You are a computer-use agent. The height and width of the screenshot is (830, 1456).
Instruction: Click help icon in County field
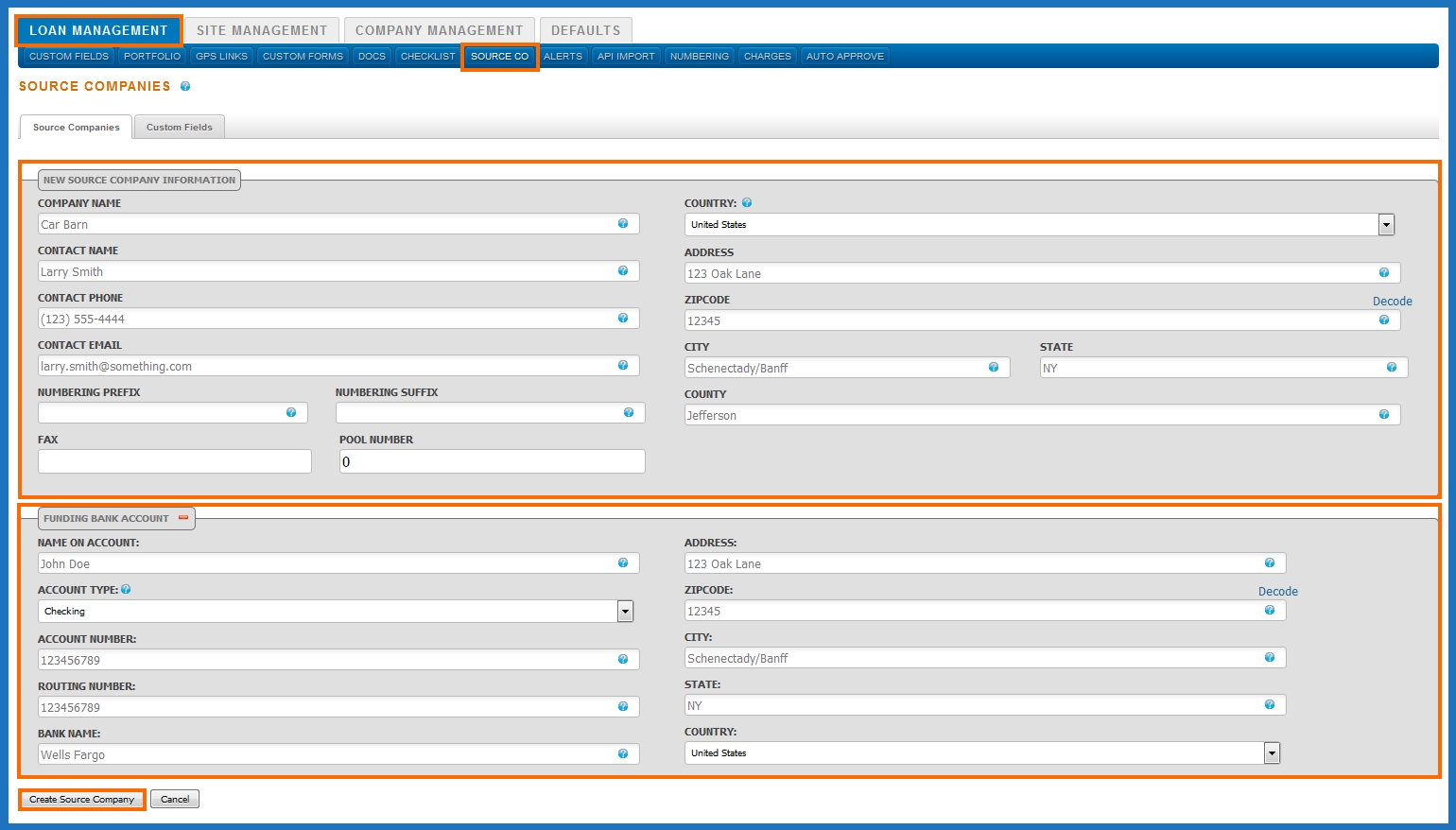[x=1384, y=414]
